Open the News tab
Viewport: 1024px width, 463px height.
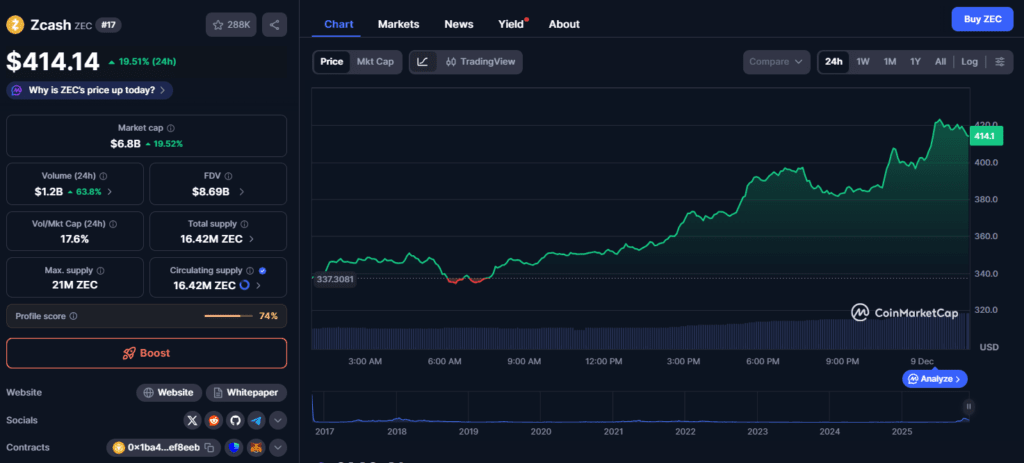pyautogui.click(x=459, y=24)
